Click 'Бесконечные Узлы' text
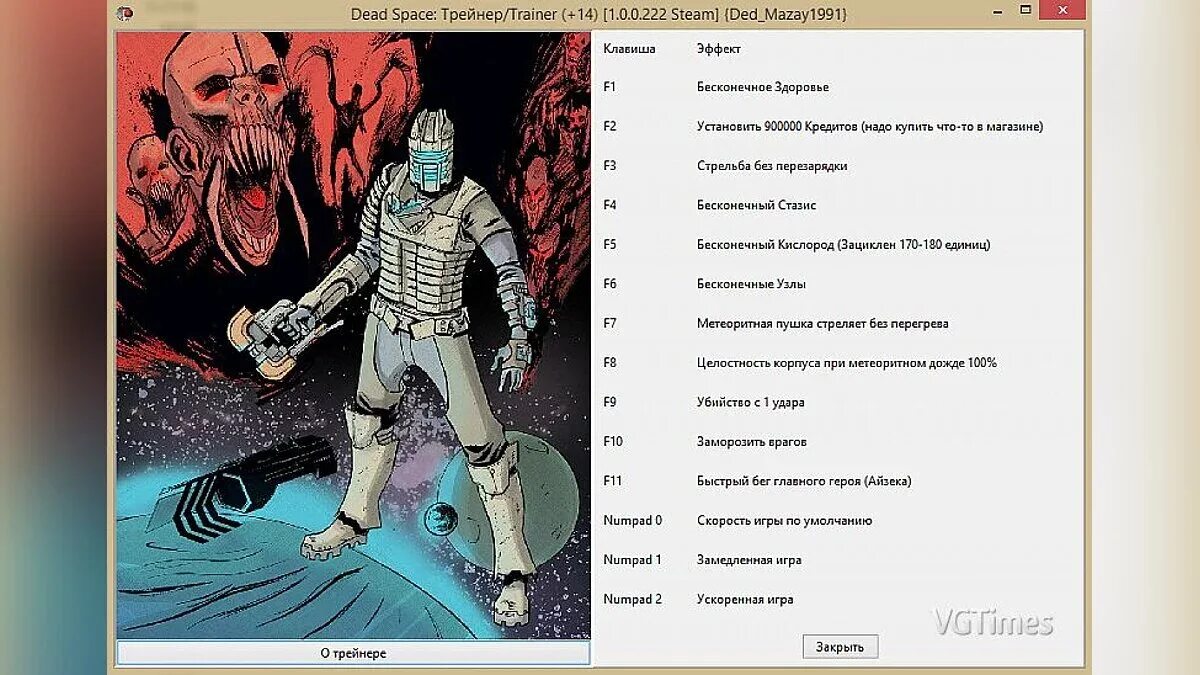 (x=751, y=284)
